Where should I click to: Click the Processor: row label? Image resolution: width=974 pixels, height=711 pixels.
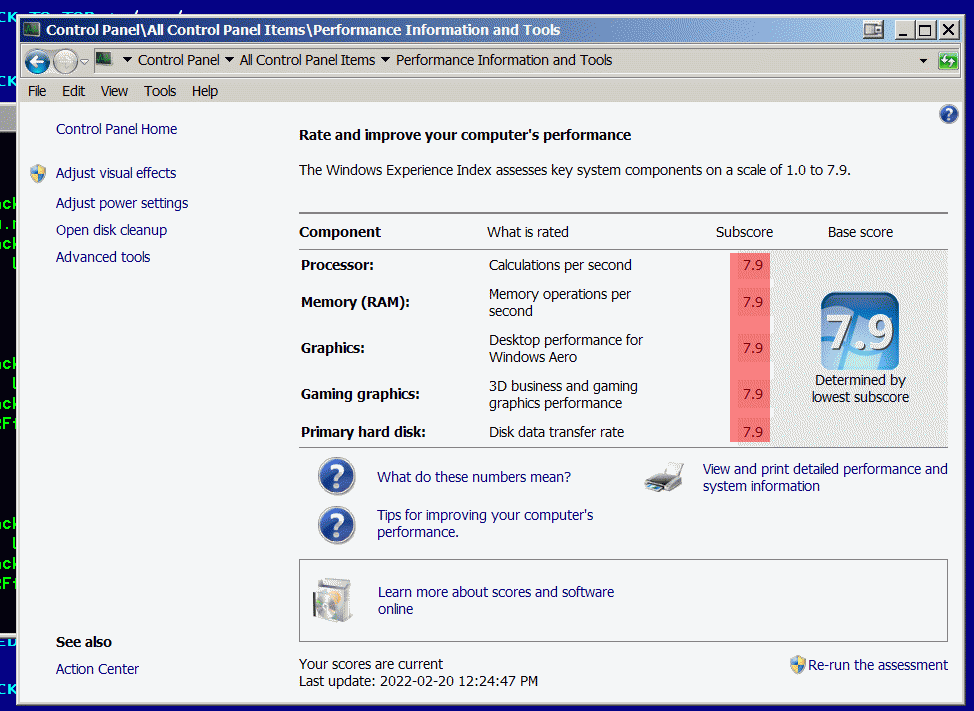(337, 265)
